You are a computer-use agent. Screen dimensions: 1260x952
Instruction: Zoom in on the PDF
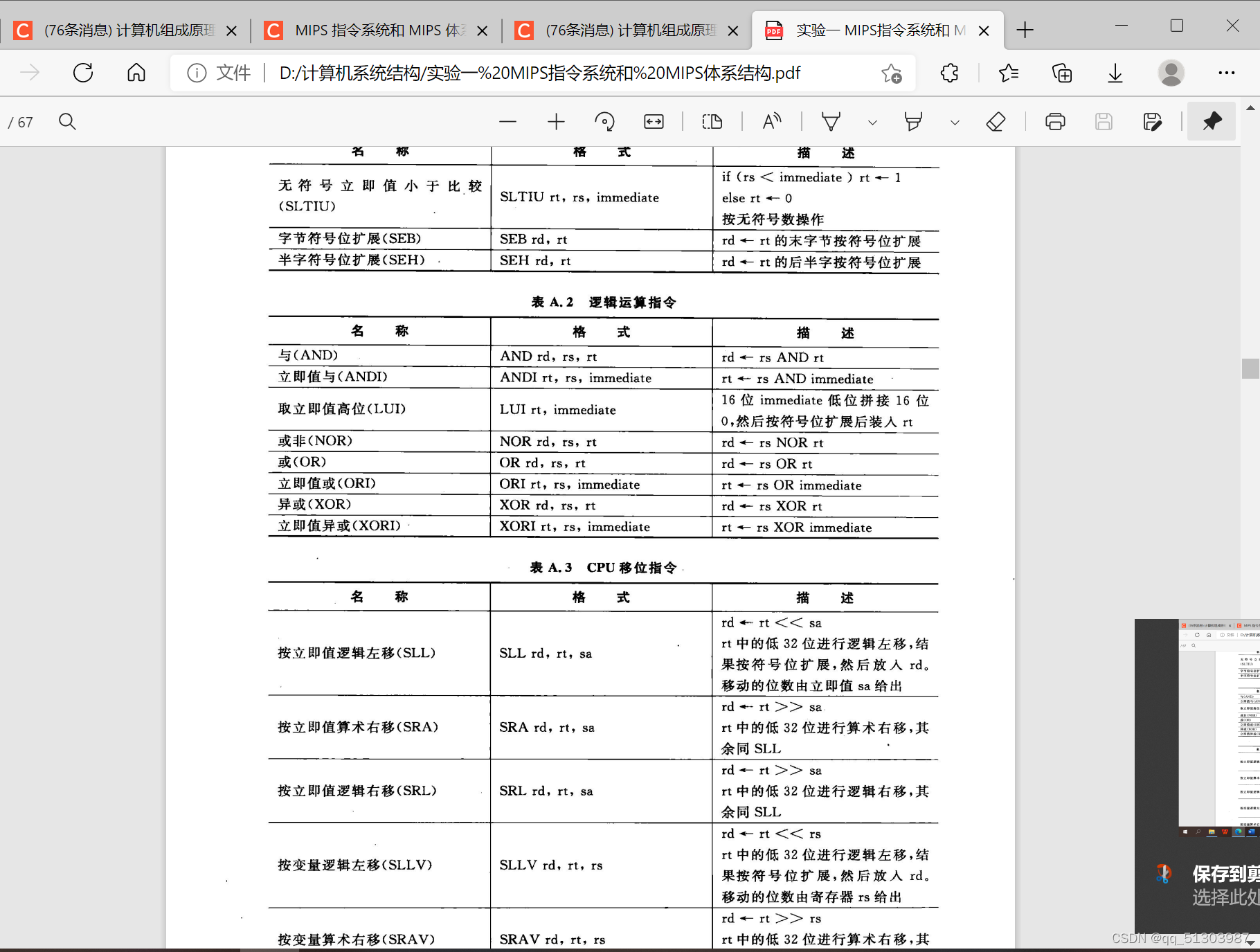tap(556, 122)
